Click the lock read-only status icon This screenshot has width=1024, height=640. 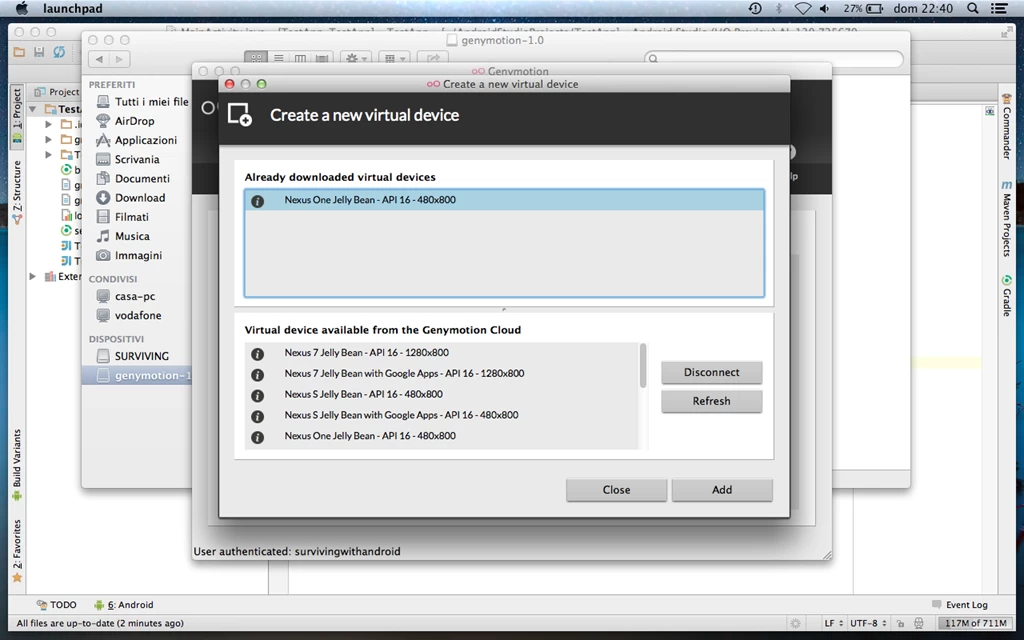(900, 623)
